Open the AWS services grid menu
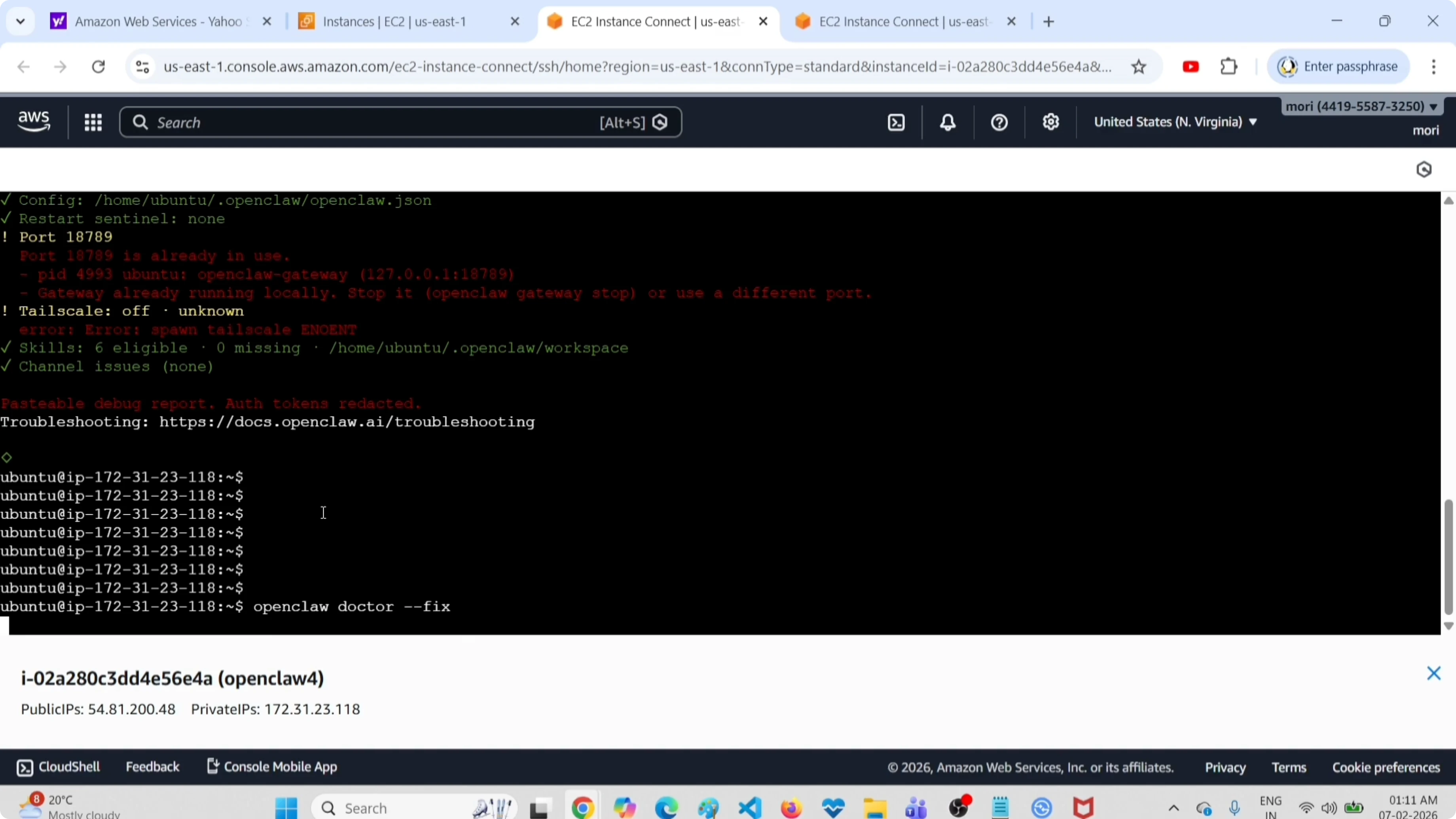Image resolution: width=1456 pixels, height=819 pixels. pyautogui.click(x=93, y=122)
